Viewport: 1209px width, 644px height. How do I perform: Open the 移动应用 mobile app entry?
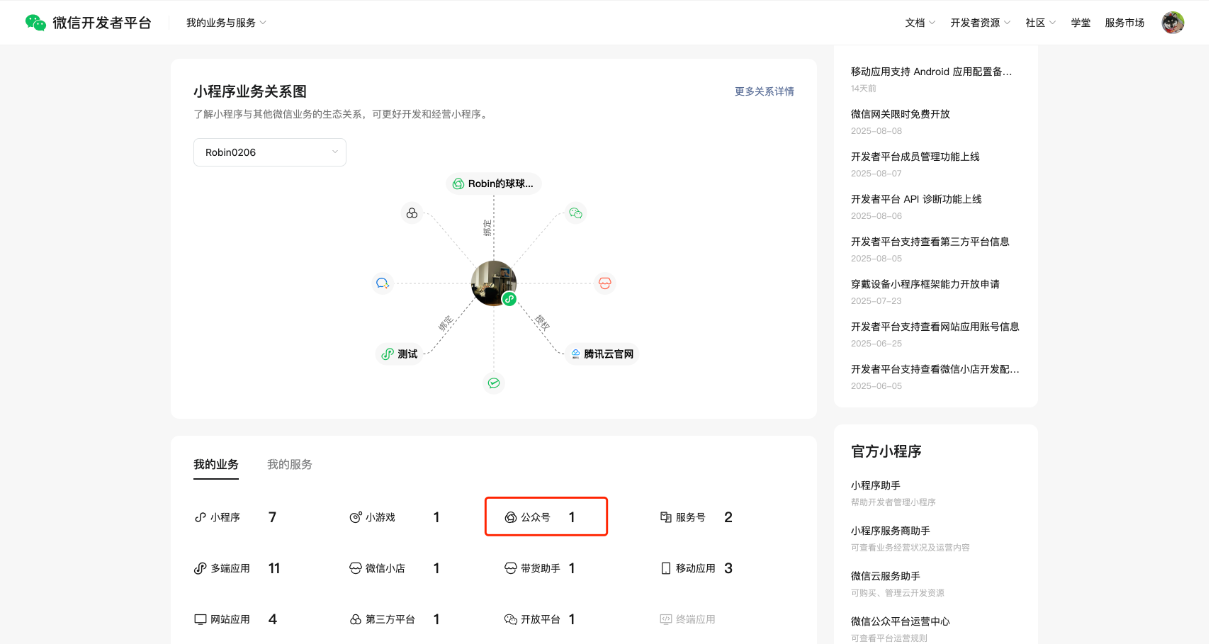(695, 568)
